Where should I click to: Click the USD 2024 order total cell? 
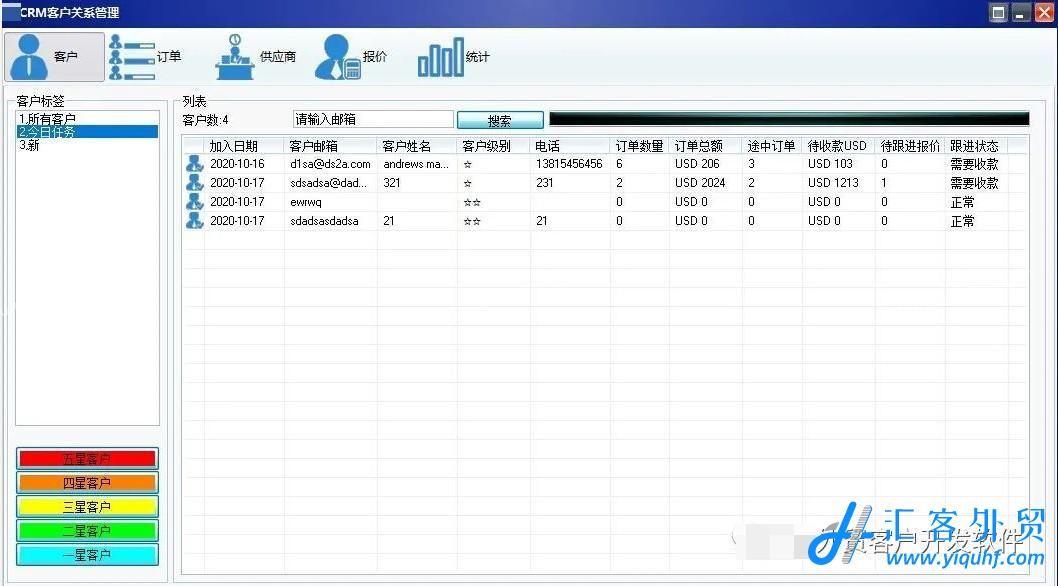[x=700, y=183]
